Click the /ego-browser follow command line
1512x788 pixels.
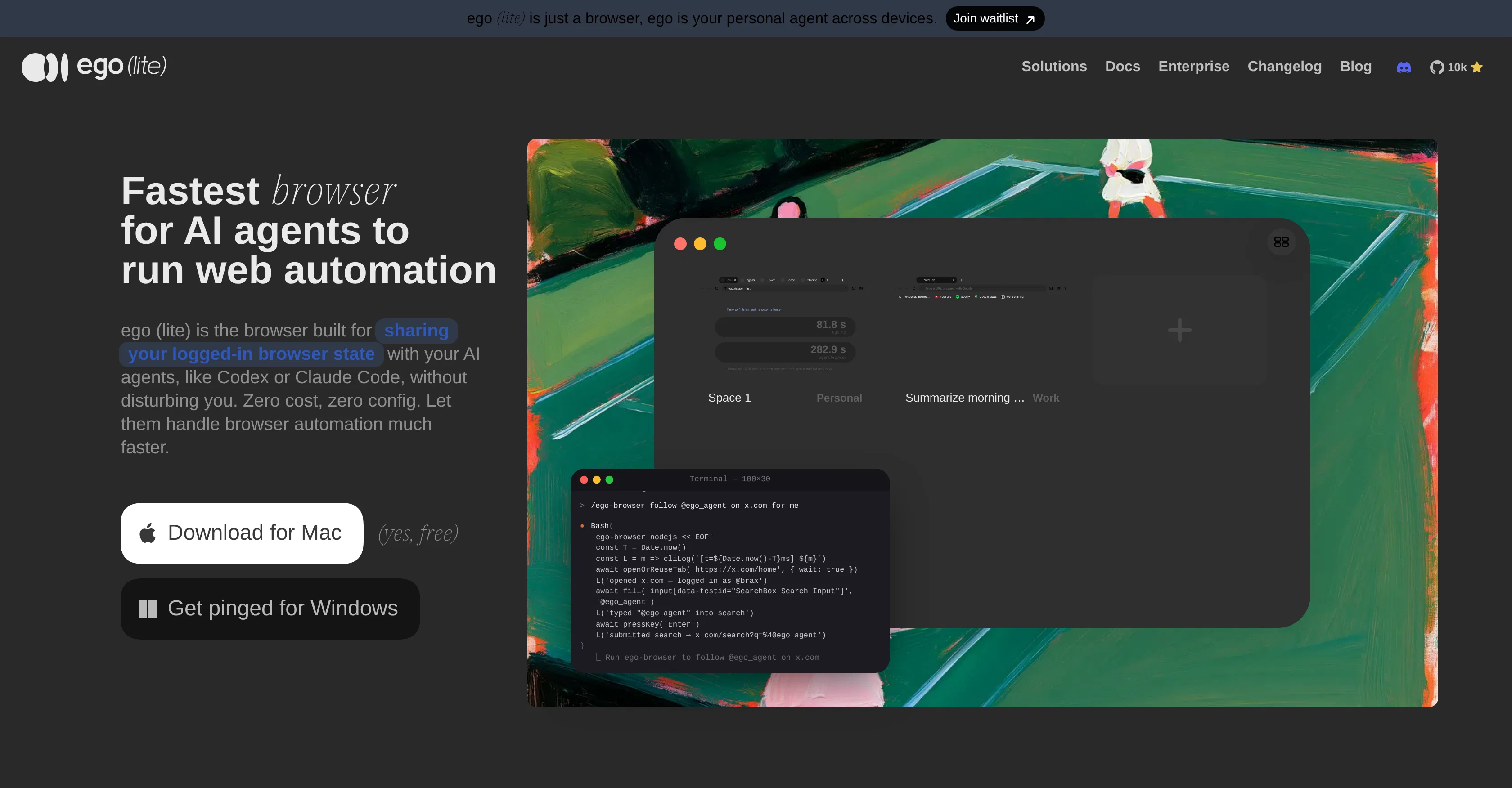pos(694,505)
